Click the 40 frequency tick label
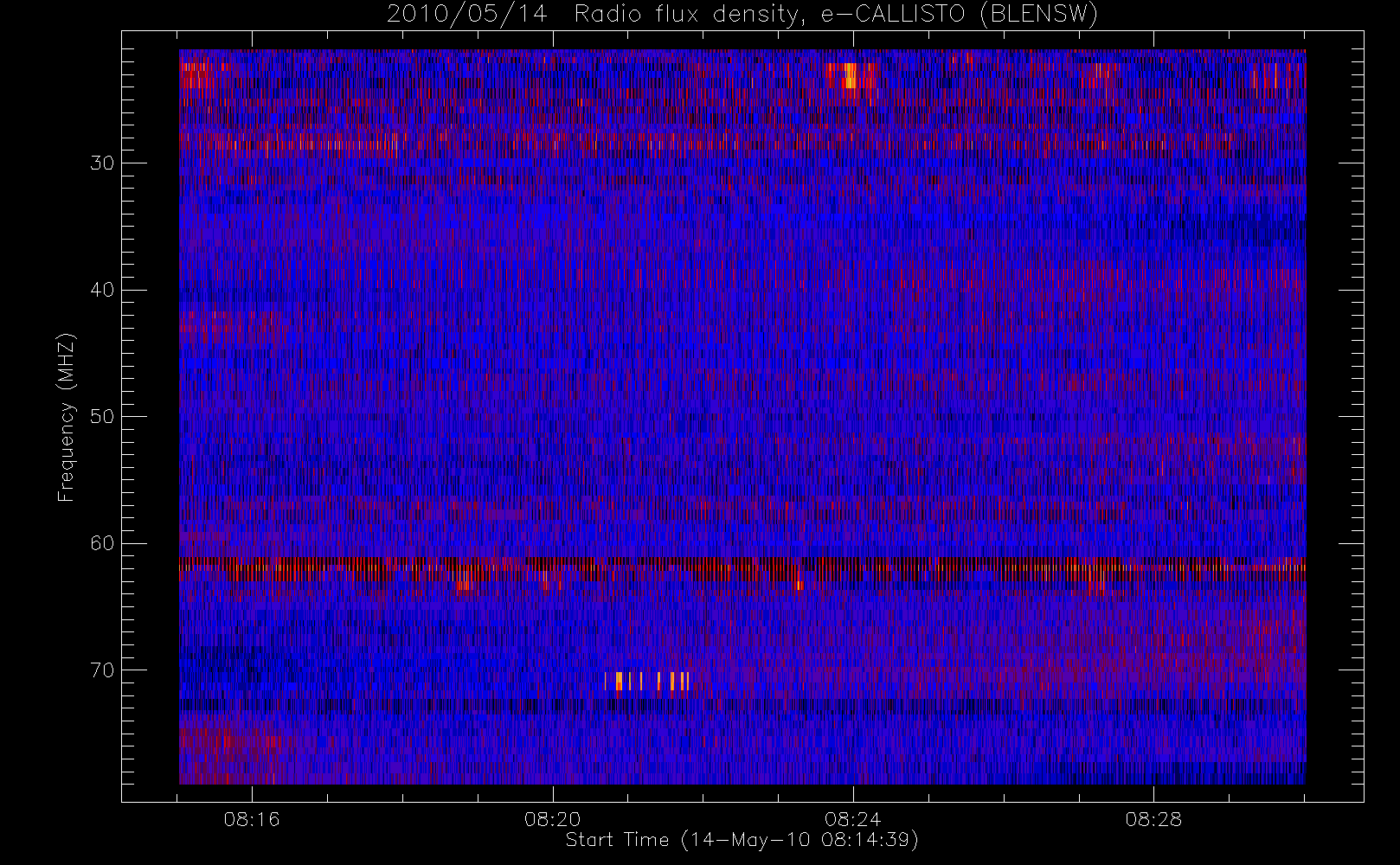 click(x=102, y=290)
